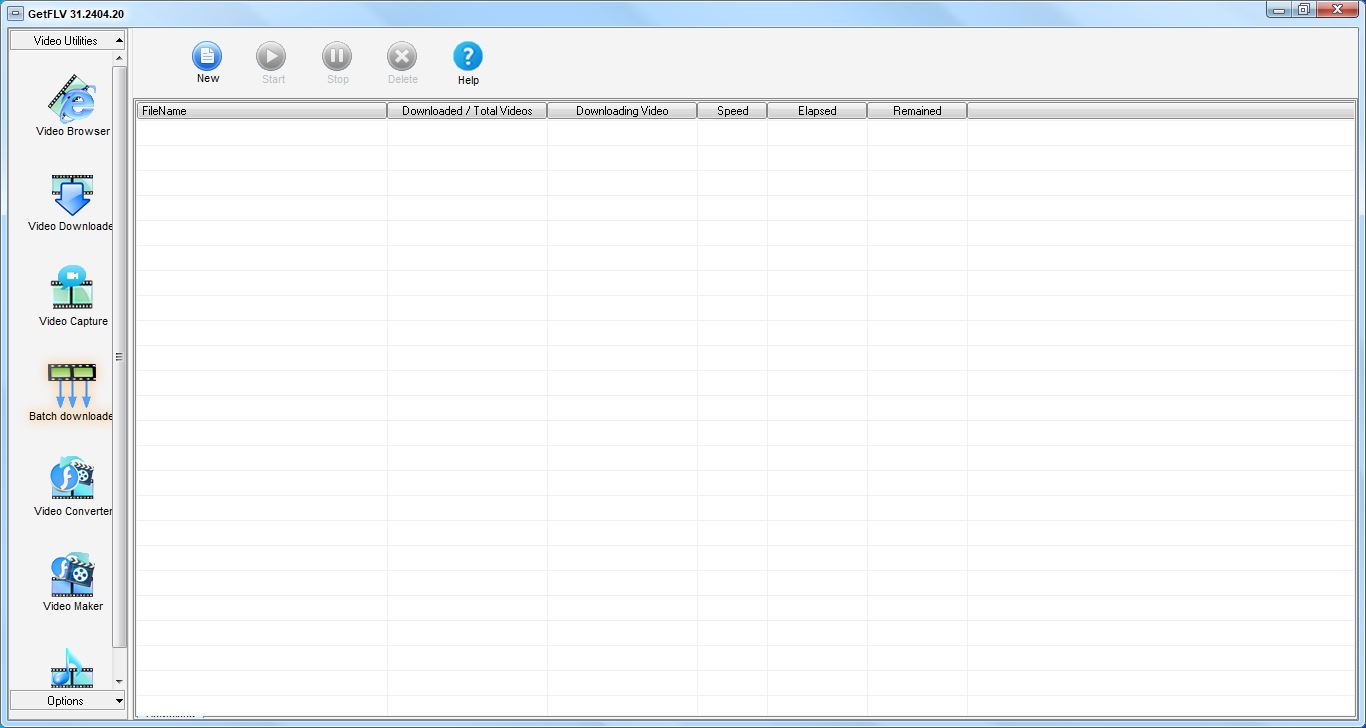Close the GetFLV window
Image resolution: width=1366 pixels, height=728 pixels.
(x=1337, y=9)
